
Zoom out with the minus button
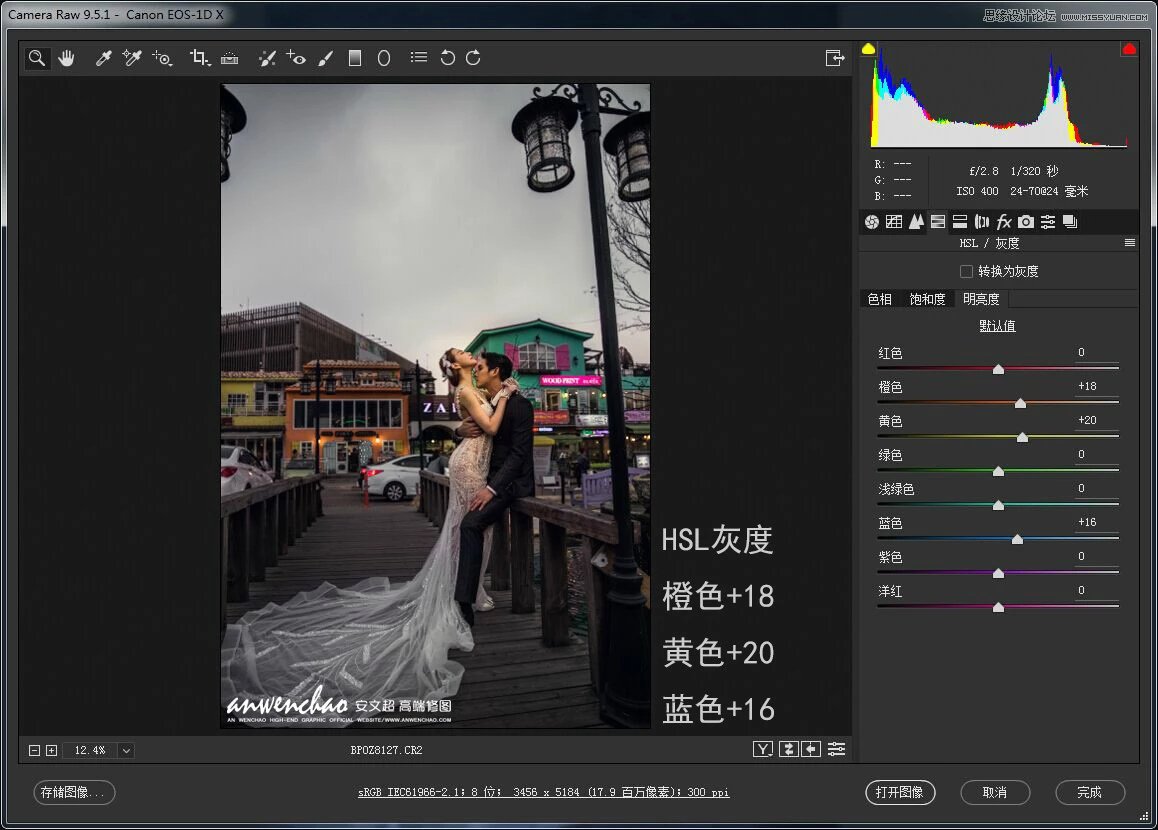[x=34, y=750]
